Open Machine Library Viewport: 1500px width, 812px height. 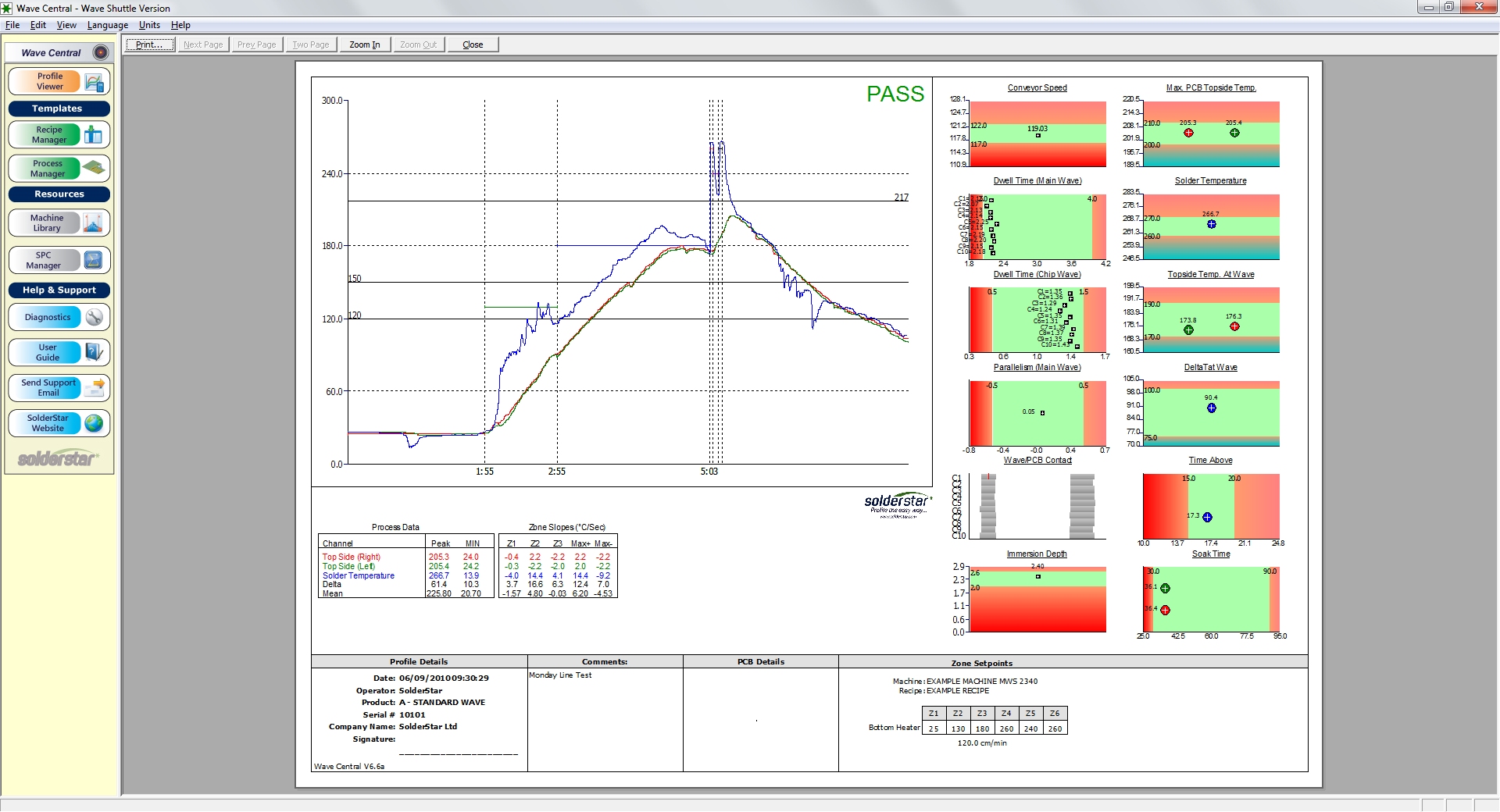(59, 223)
